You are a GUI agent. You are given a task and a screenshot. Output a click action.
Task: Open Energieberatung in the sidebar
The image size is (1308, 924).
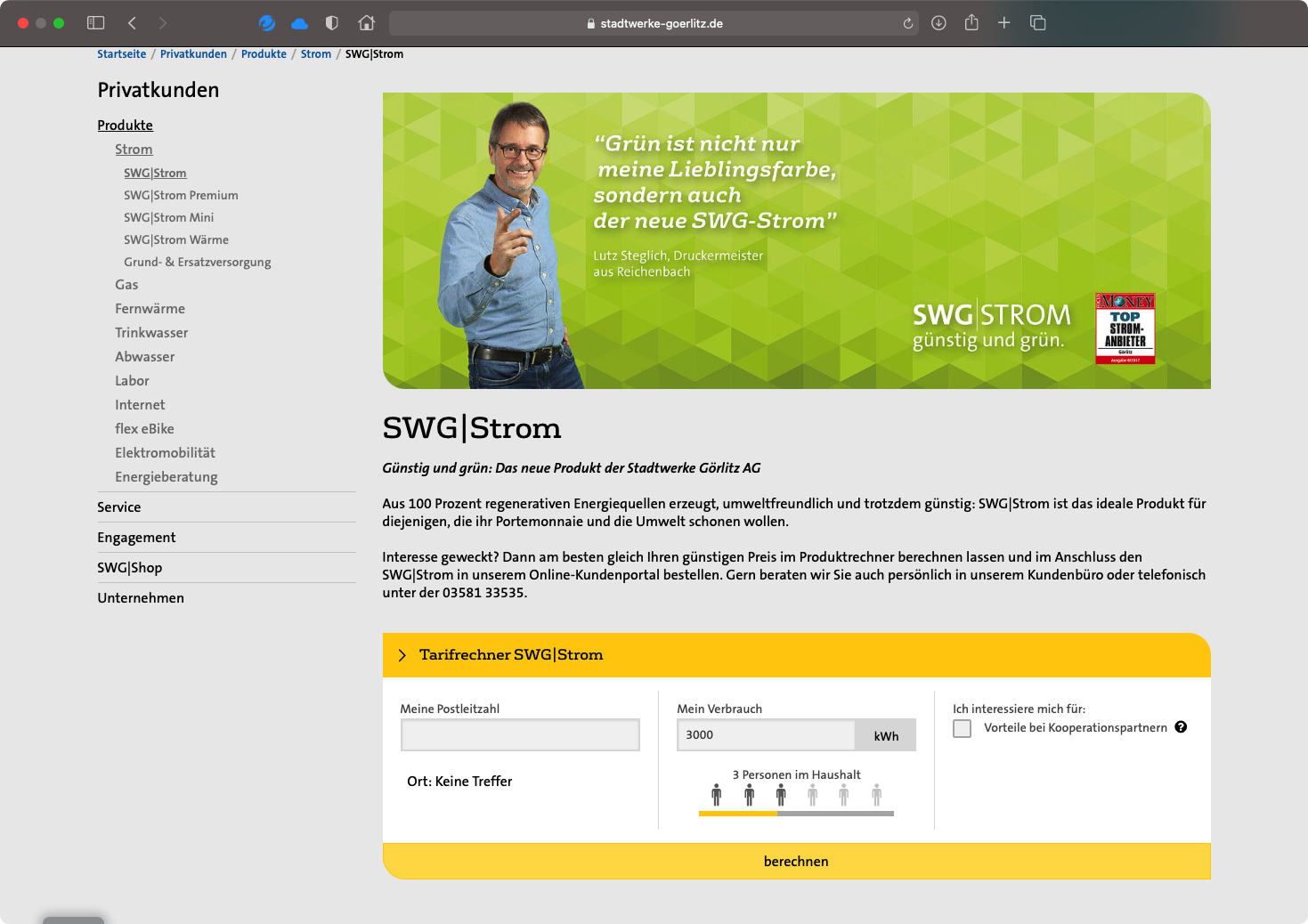(167, 477)
